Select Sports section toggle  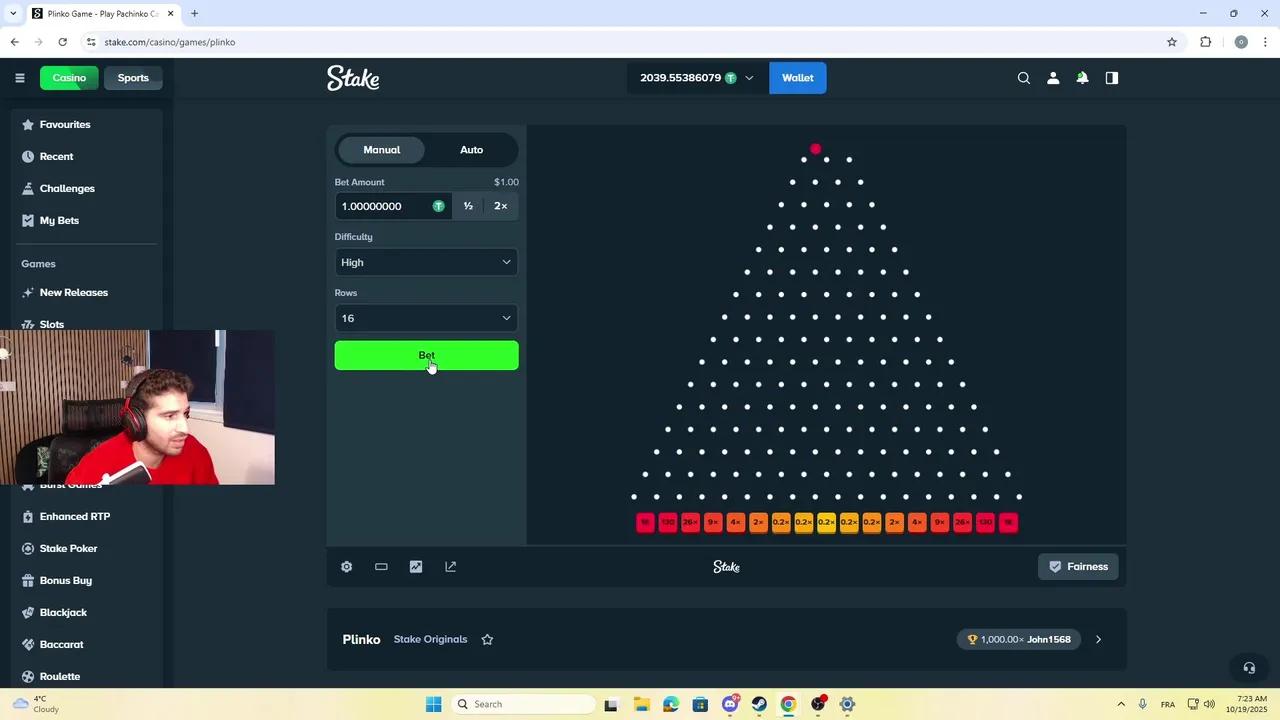(133, 78)
